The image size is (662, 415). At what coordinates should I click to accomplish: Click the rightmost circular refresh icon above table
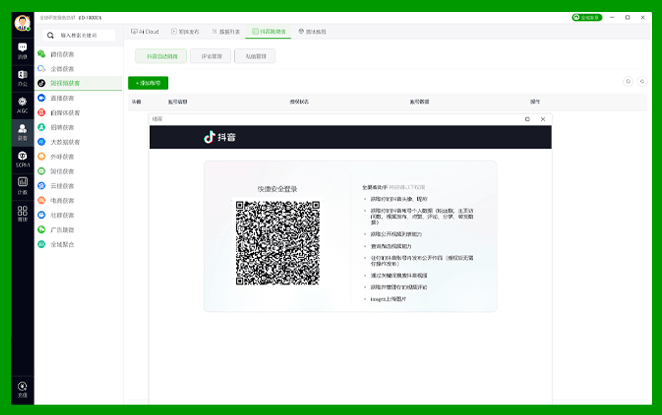tap(641, 82)
